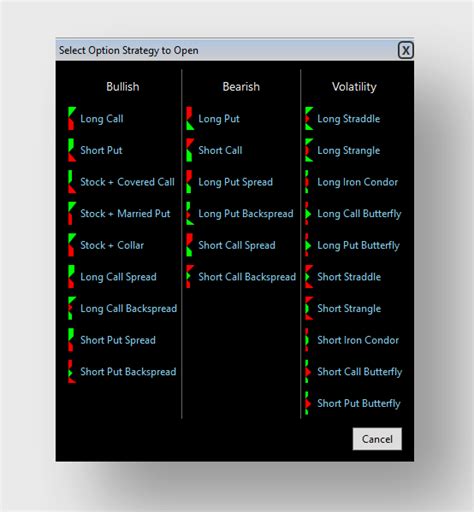Image resolution: width=474 pixels, height=512 pixels.
Task: Select the Long Straddle text
Action: pos(349,119)
